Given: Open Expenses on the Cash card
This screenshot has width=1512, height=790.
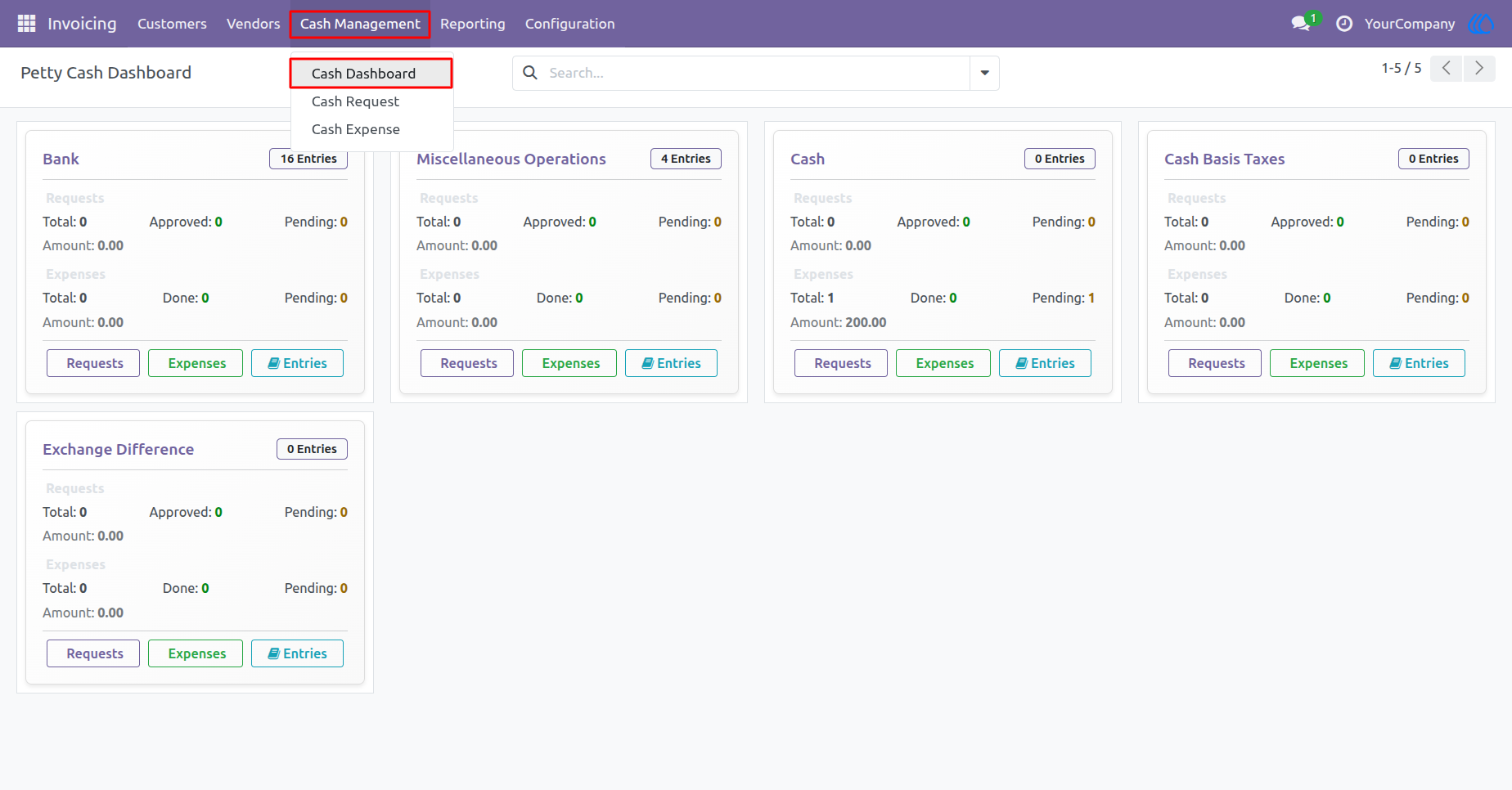Looking at the screenshot, I should (x=943, y=363).
